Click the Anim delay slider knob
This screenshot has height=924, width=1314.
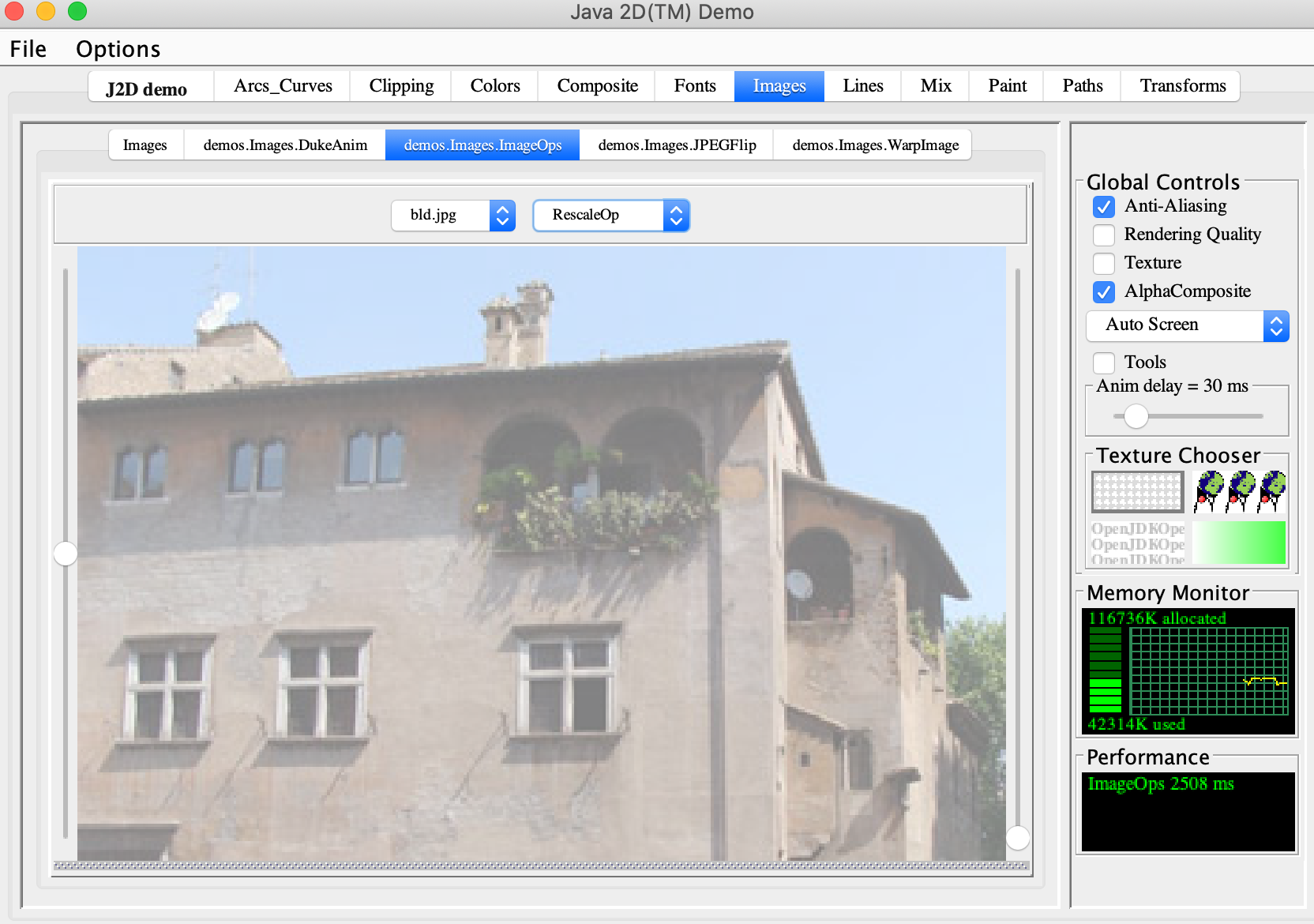click(x=1136, y=416)
